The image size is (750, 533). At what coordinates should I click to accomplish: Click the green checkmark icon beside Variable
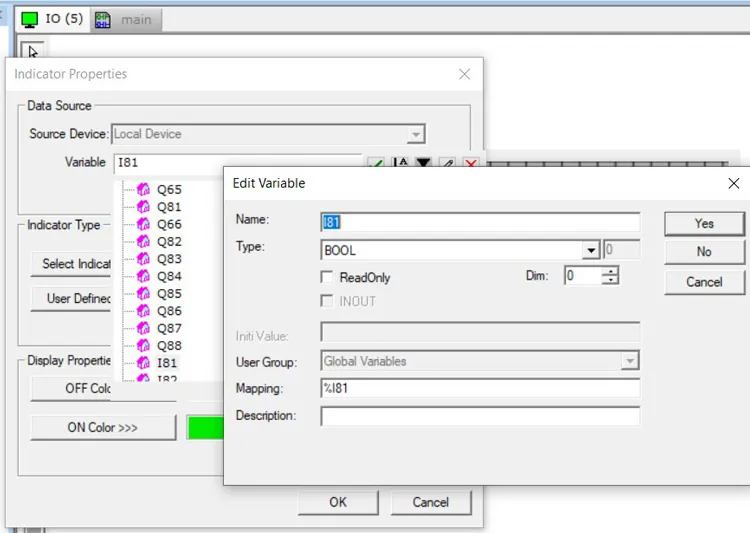(376, 163)
